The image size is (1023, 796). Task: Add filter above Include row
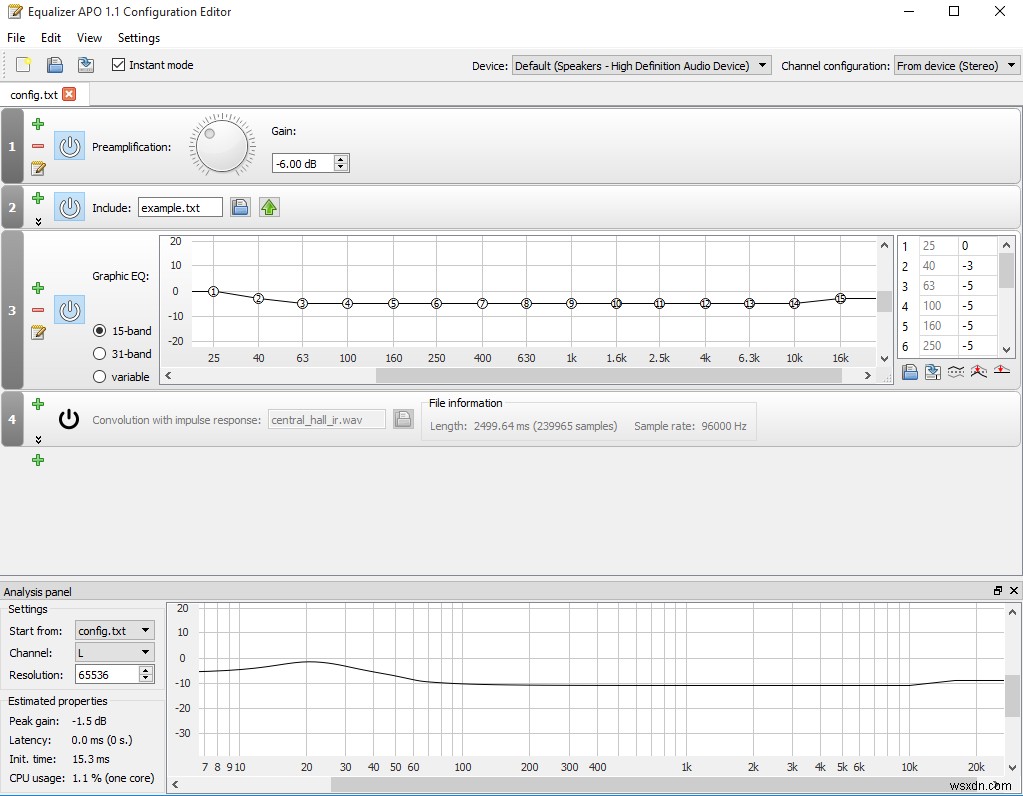[x=38, y=198]
